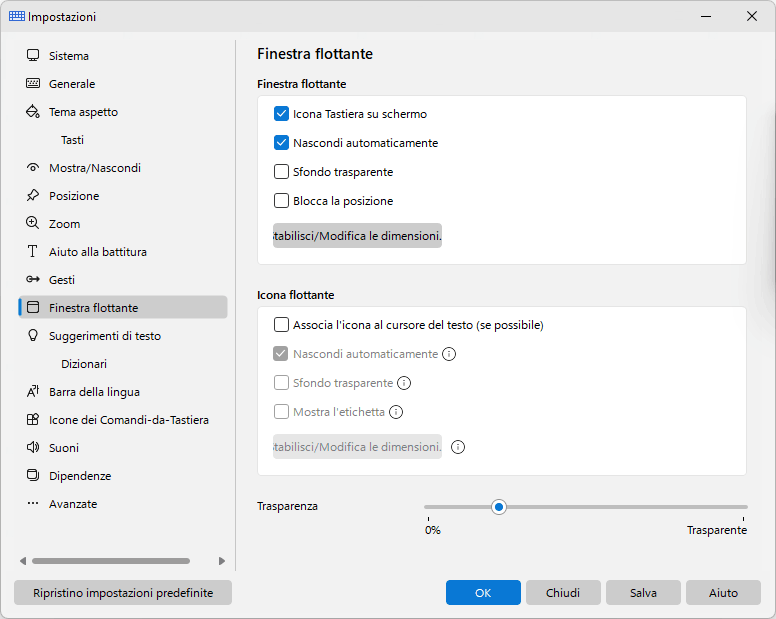
Task: Close the Impostazioni window
Action: pos(752,16)
